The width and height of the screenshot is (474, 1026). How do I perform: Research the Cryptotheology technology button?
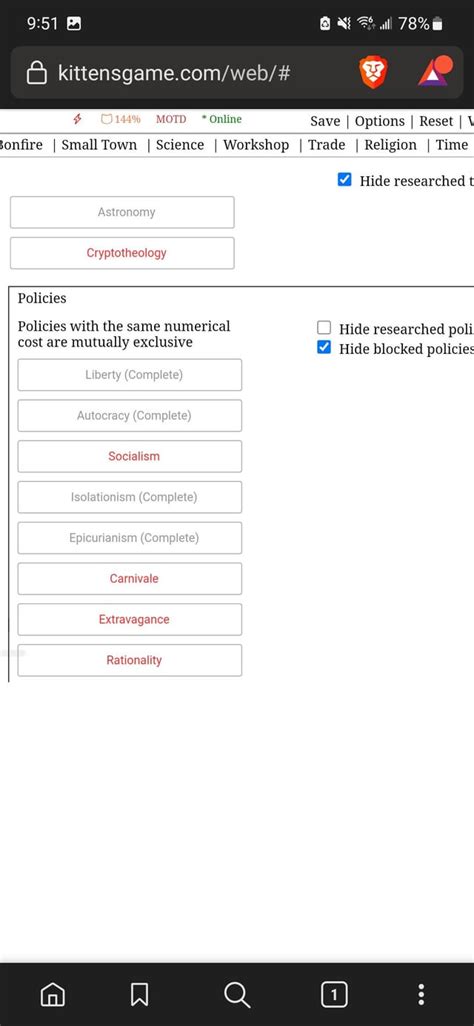pos(122,253)
